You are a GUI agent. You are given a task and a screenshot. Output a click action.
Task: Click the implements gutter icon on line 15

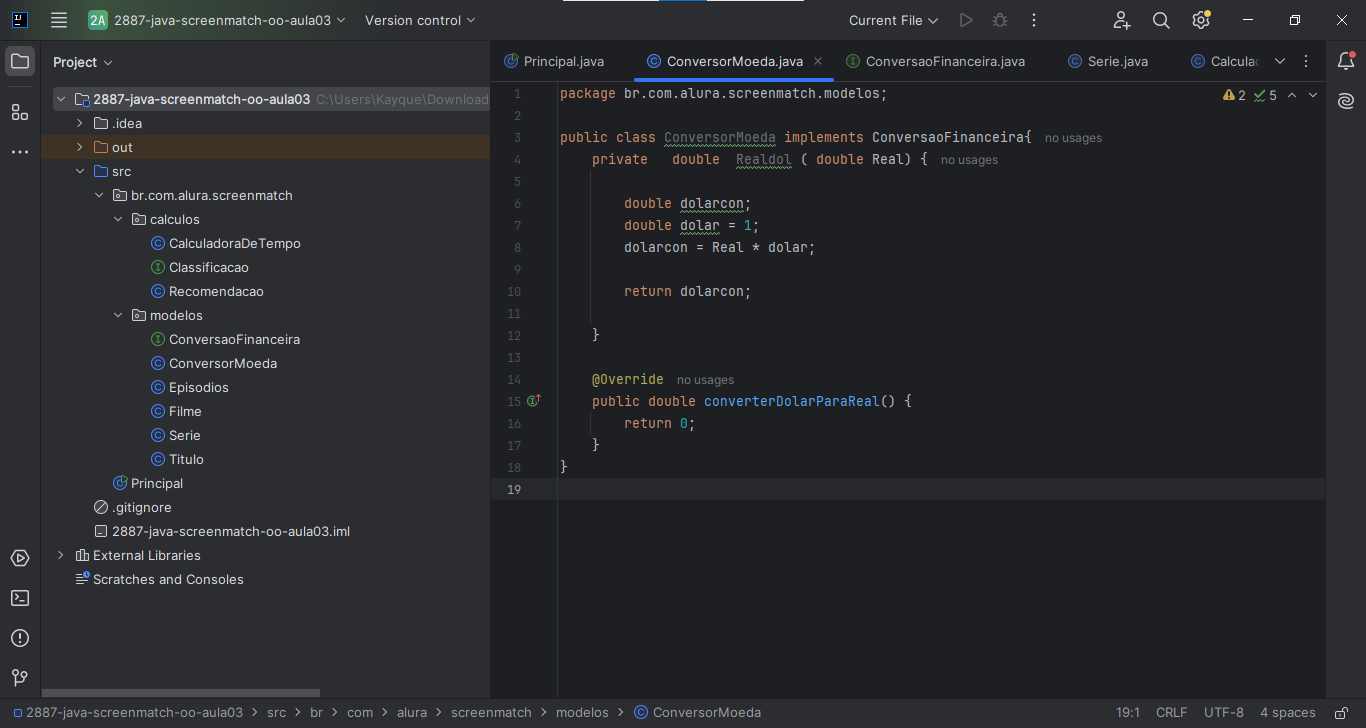pos(534,401)
